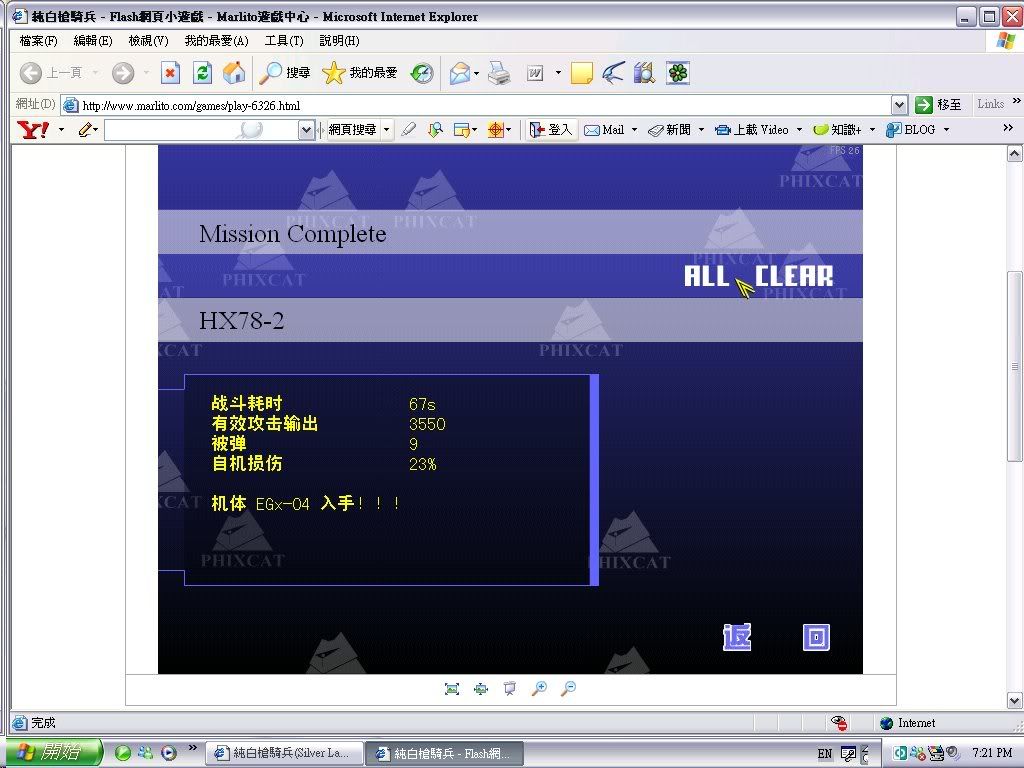
Task: Open the History clock icon in toolbar
Action: pos(423,73)
